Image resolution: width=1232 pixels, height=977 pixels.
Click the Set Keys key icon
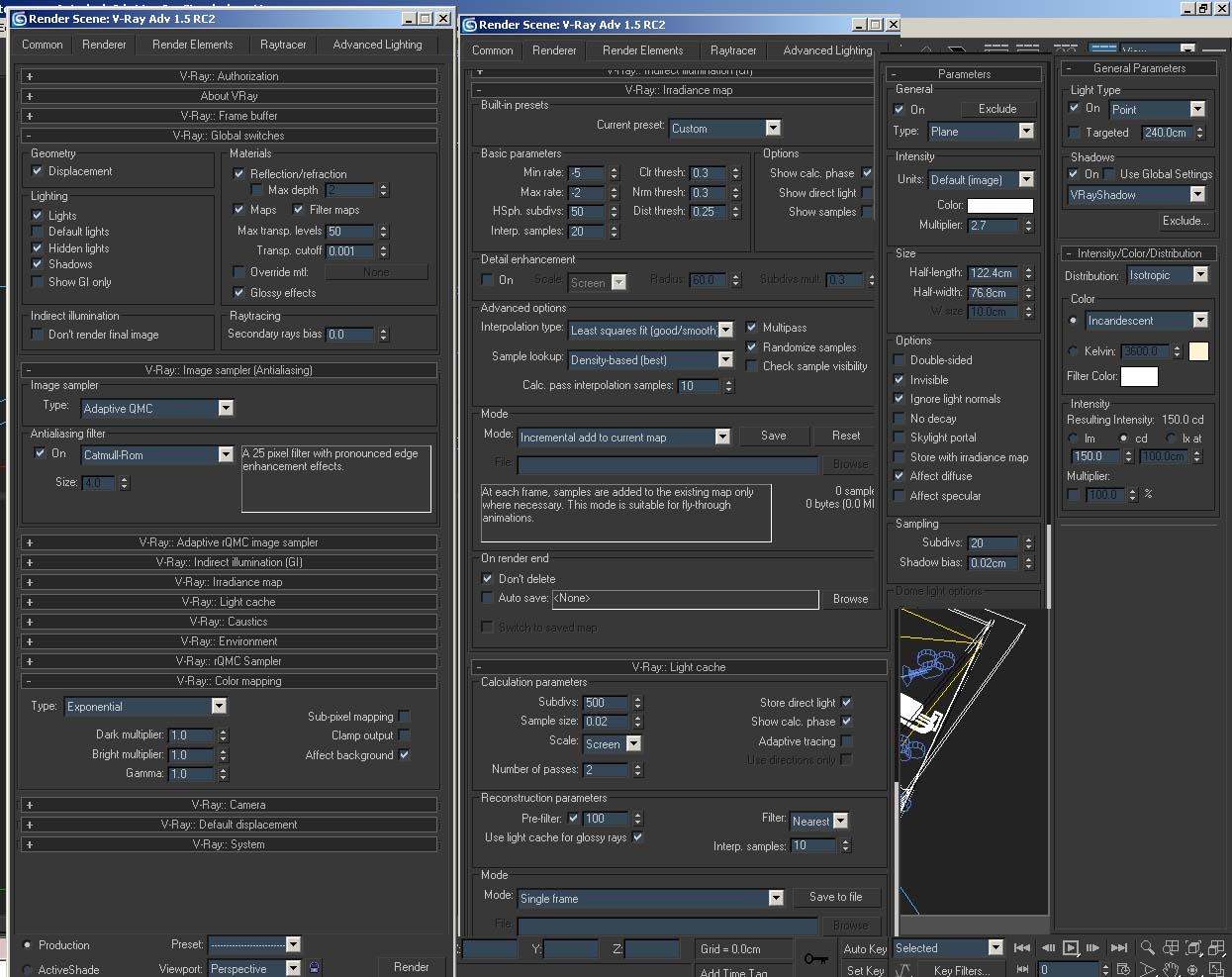coord(815,958)
